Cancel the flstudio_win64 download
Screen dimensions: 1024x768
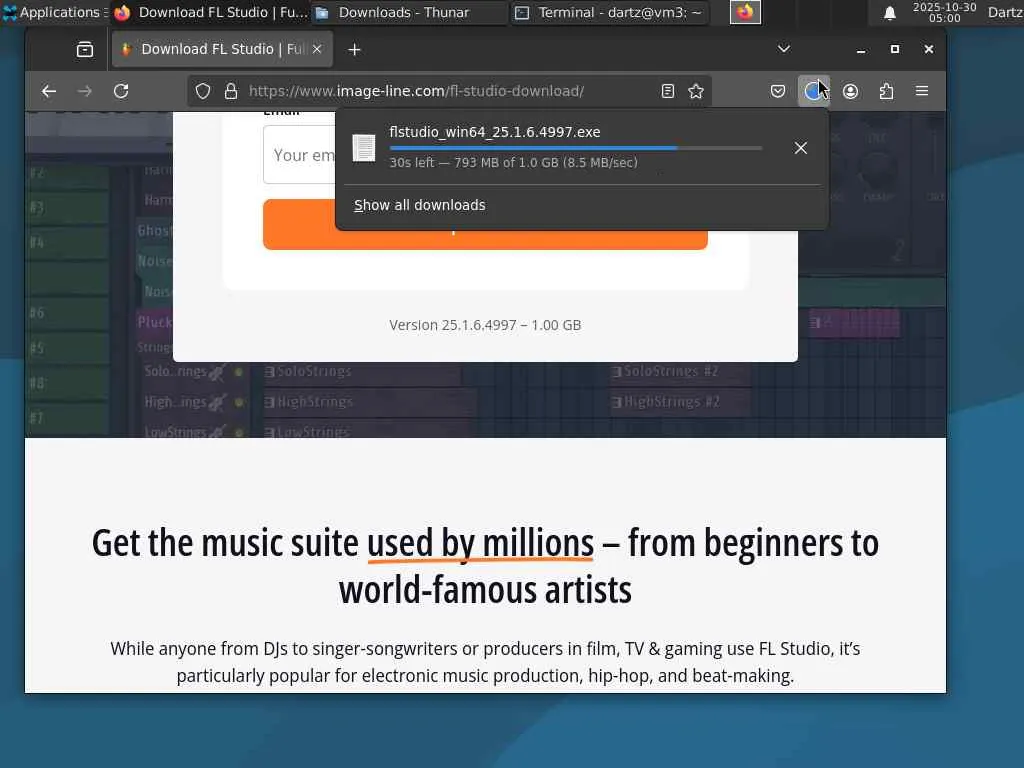(801, 148)
